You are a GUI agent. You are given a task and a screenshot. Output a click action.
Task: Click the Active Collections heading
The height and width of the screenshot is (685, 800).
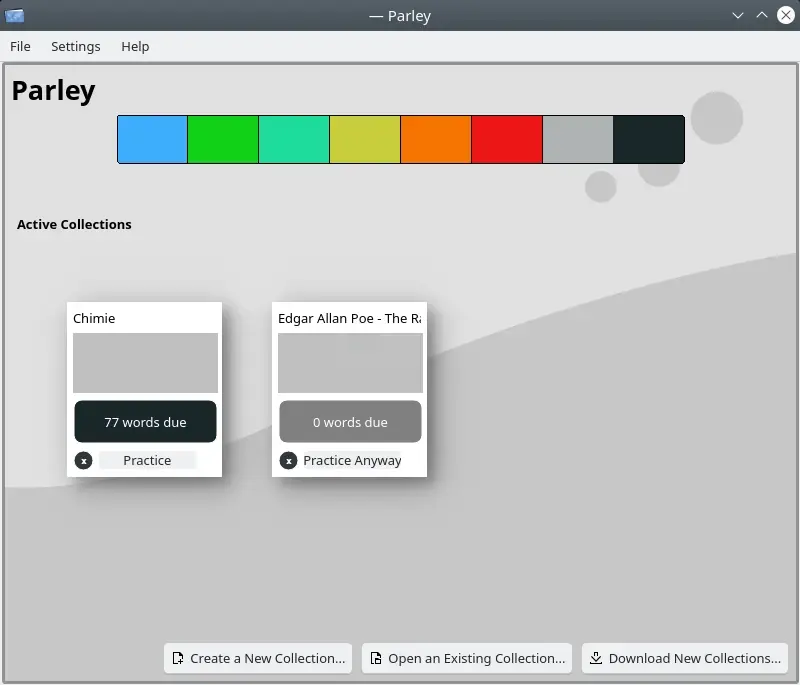pos(74,224)
